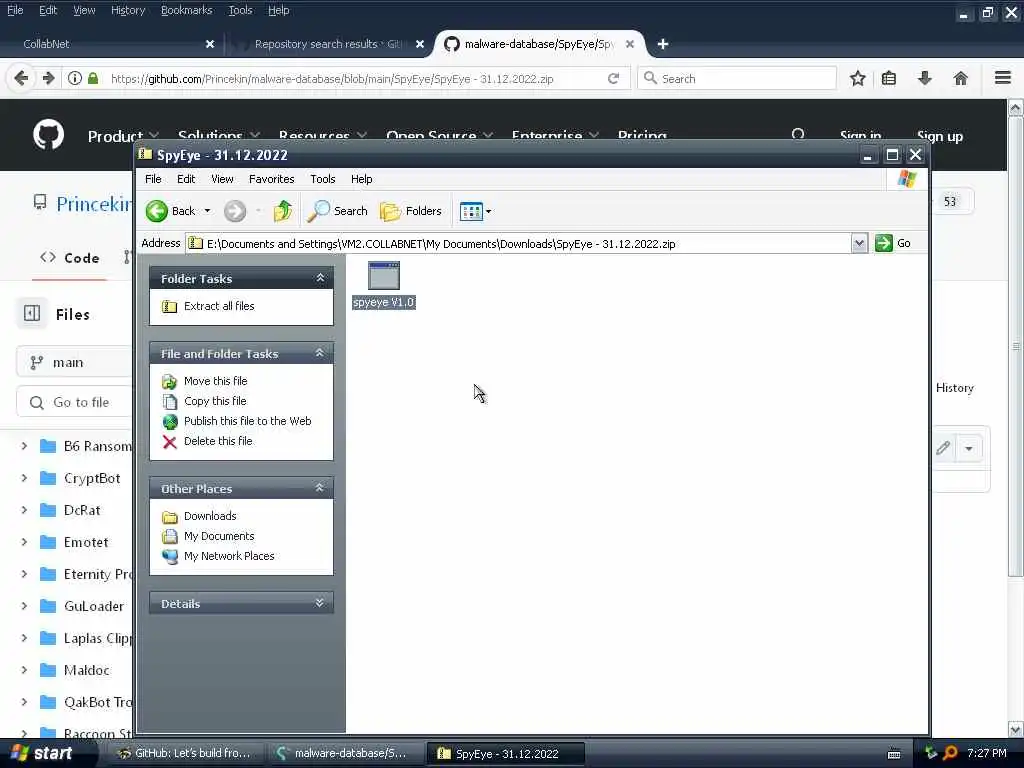This screenshot has width=1024, height=768.
Task: Open the File menu in SpyEye window
Action: coord(153,179)
